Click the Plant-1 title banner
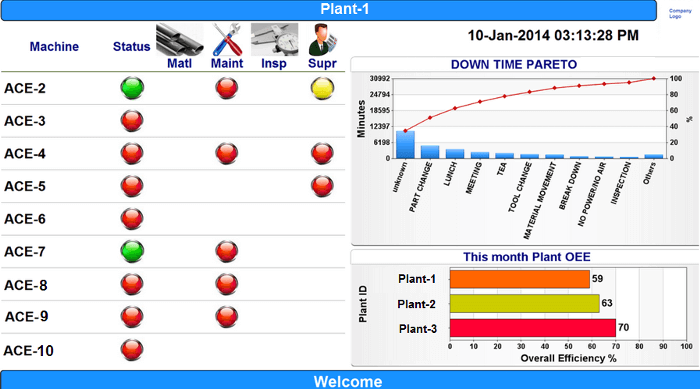Image resolution: width=700 pixels, height=389 pixels. pos(329,10)
